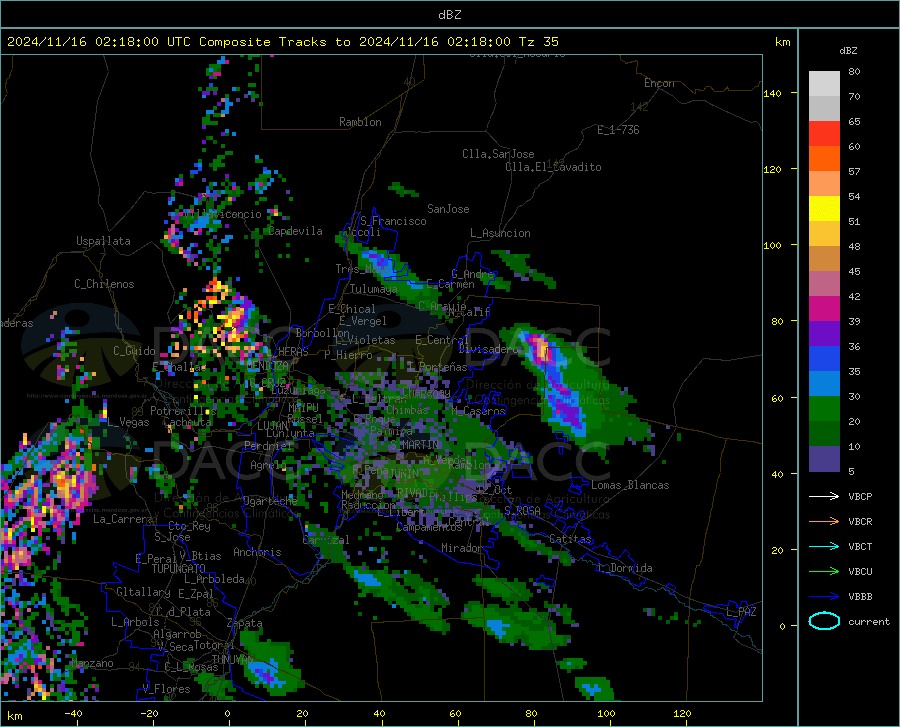Select the red legend swatch above 60
Screen dimensions: 900x727
824,133
